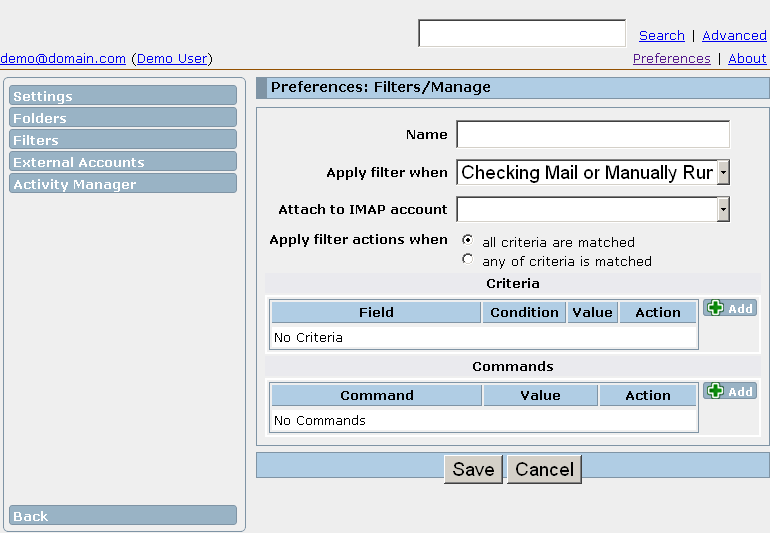Screen dimensions: 770x533
Task: Click the Demo User link
Action: 172,58
